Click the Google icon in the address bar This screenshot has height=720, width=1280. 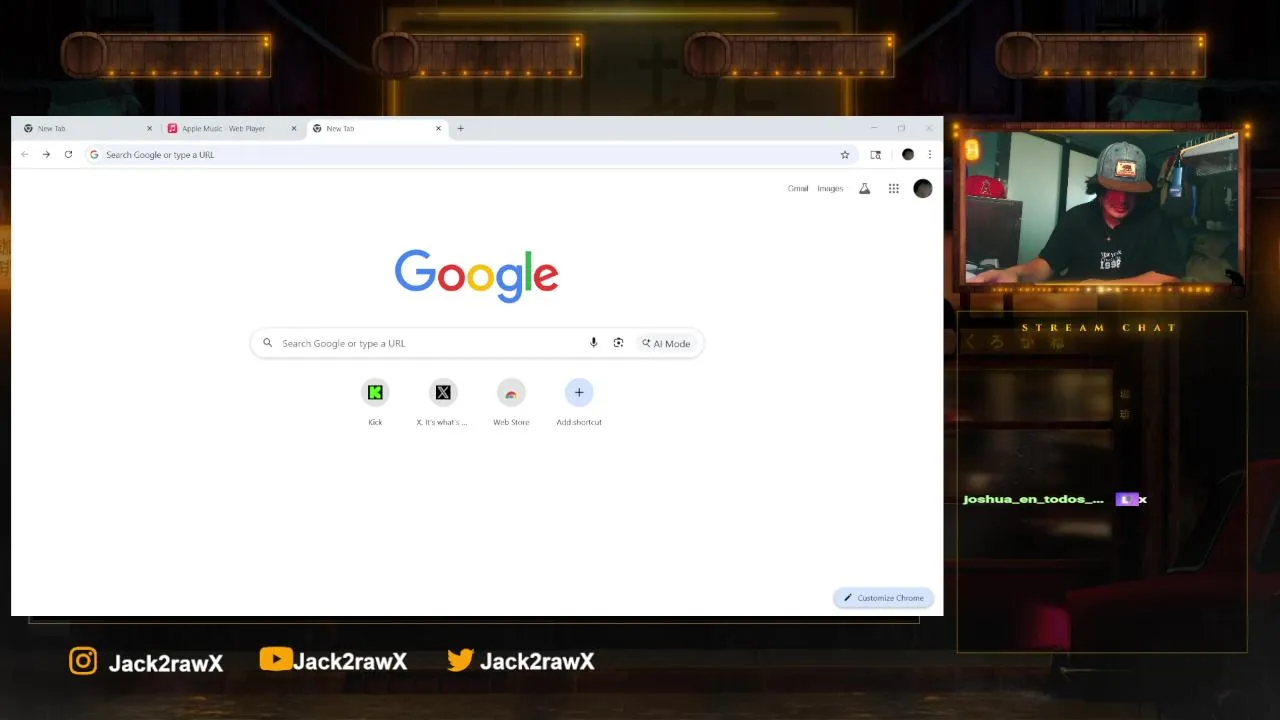[x=94, y=154]
